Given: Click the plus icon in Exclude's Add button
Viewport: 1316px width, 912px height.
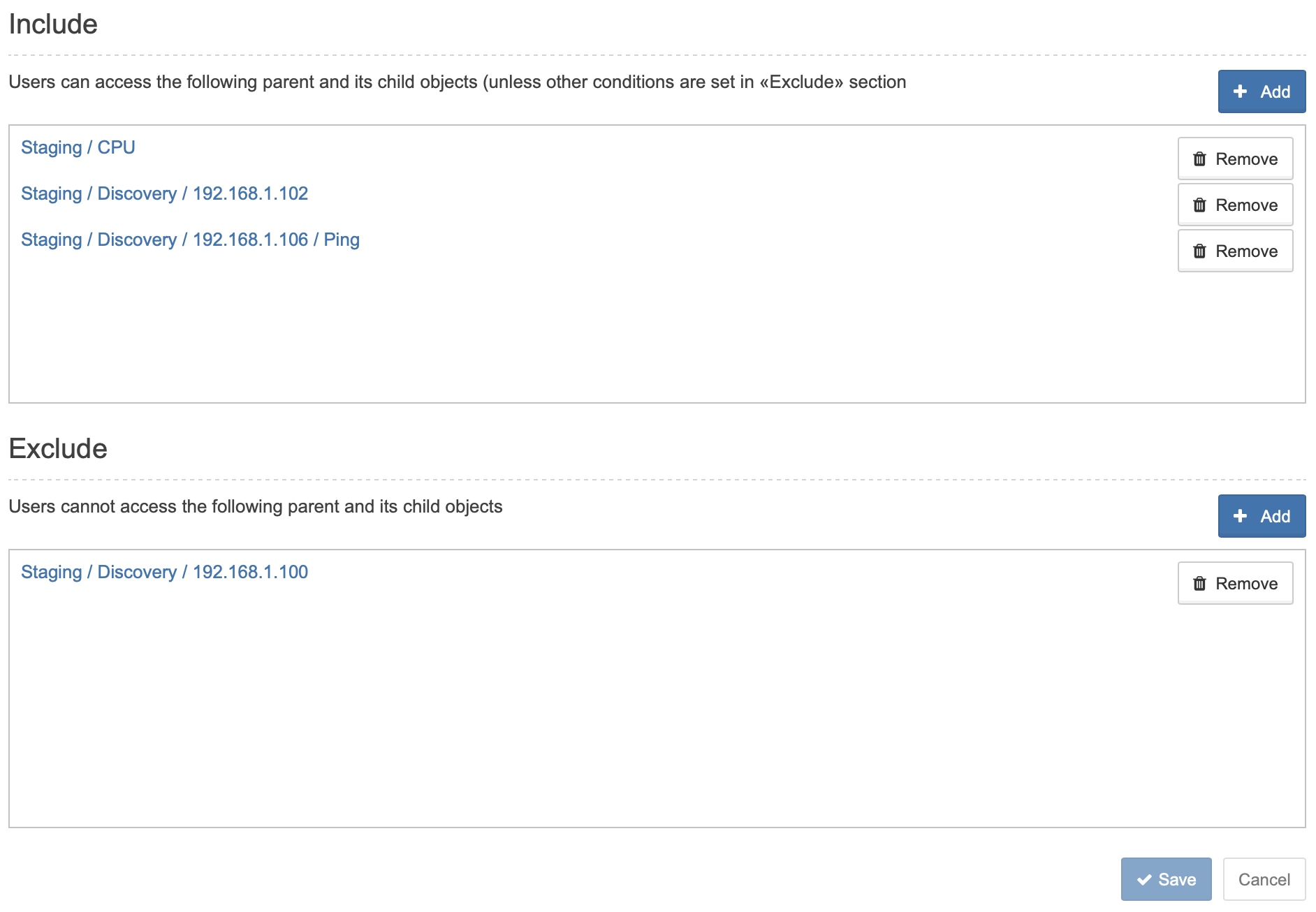Looking at the screenshot, I should coord(1241,516).
